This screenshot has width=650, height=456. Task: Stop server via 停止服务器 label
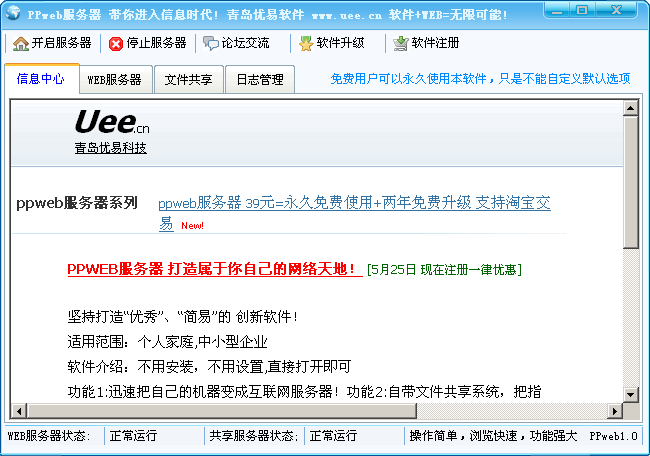click(156, 43)
